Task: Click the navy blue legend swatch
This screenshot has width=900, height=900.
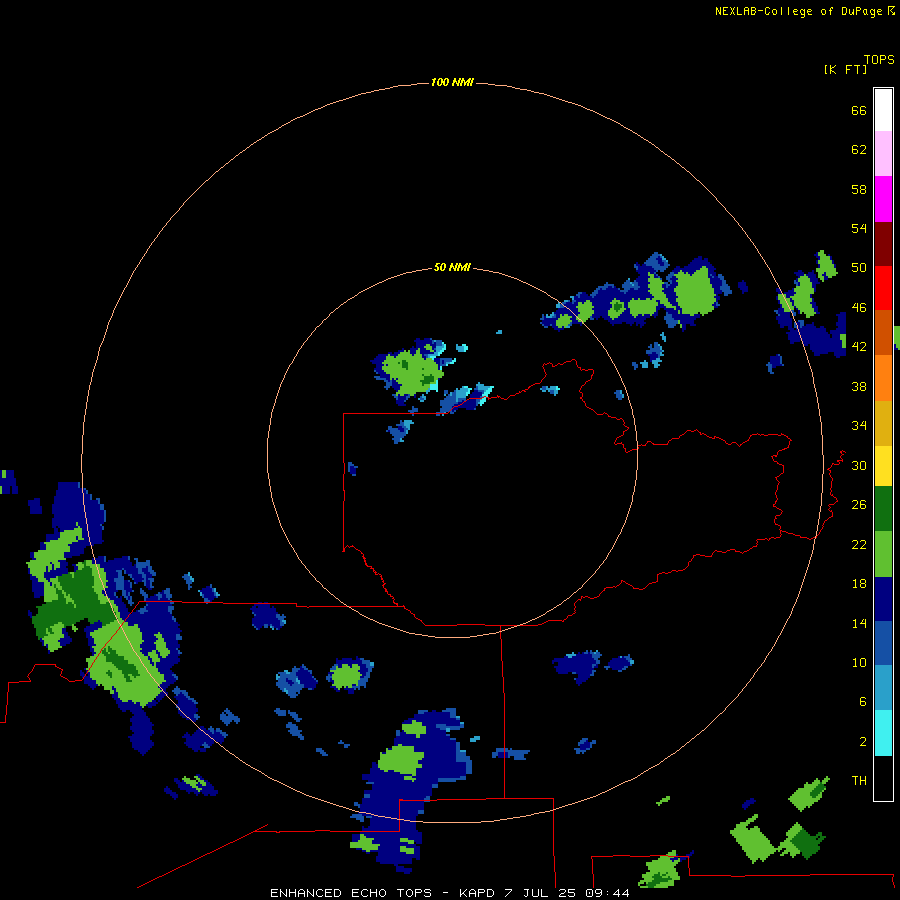Action: click(x=883, y=599)
